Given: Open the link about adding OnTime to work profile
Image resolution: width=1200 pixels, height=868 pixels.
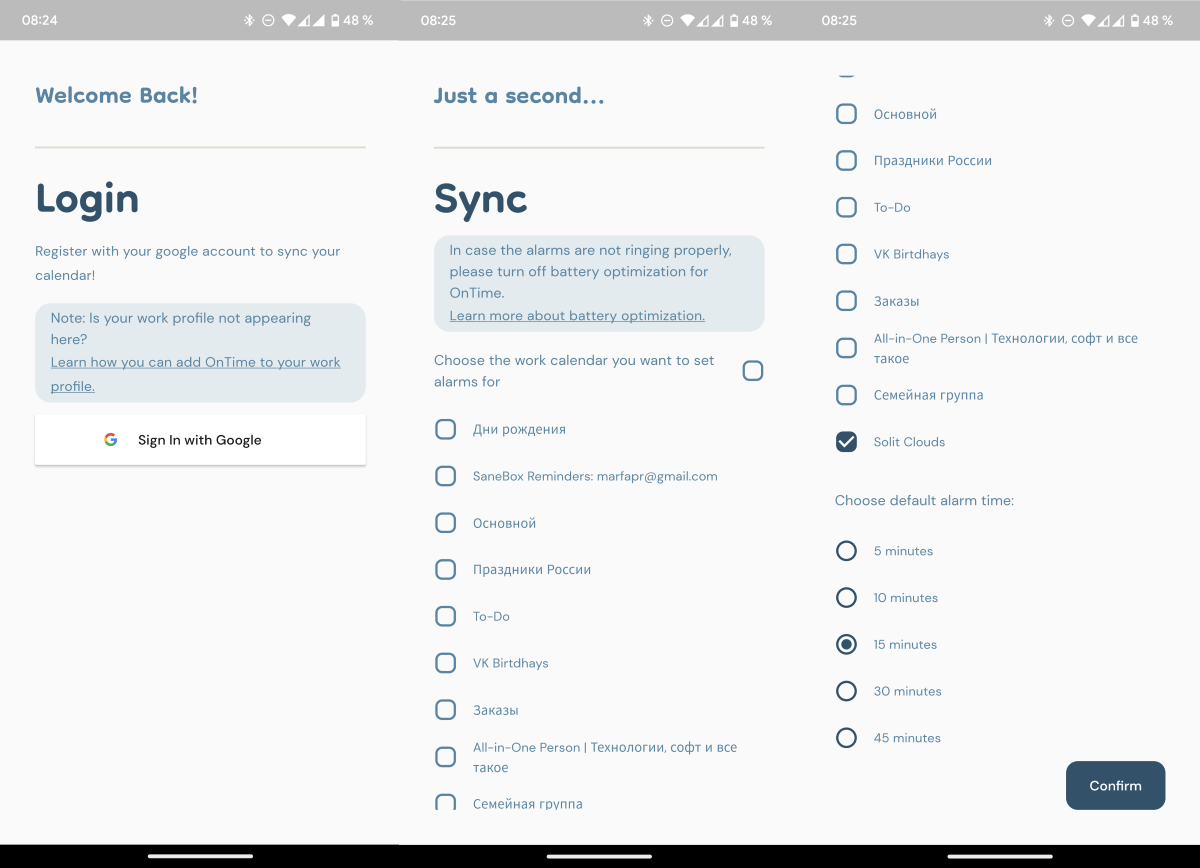Looking at the screenshot, I should coord(196,374).
